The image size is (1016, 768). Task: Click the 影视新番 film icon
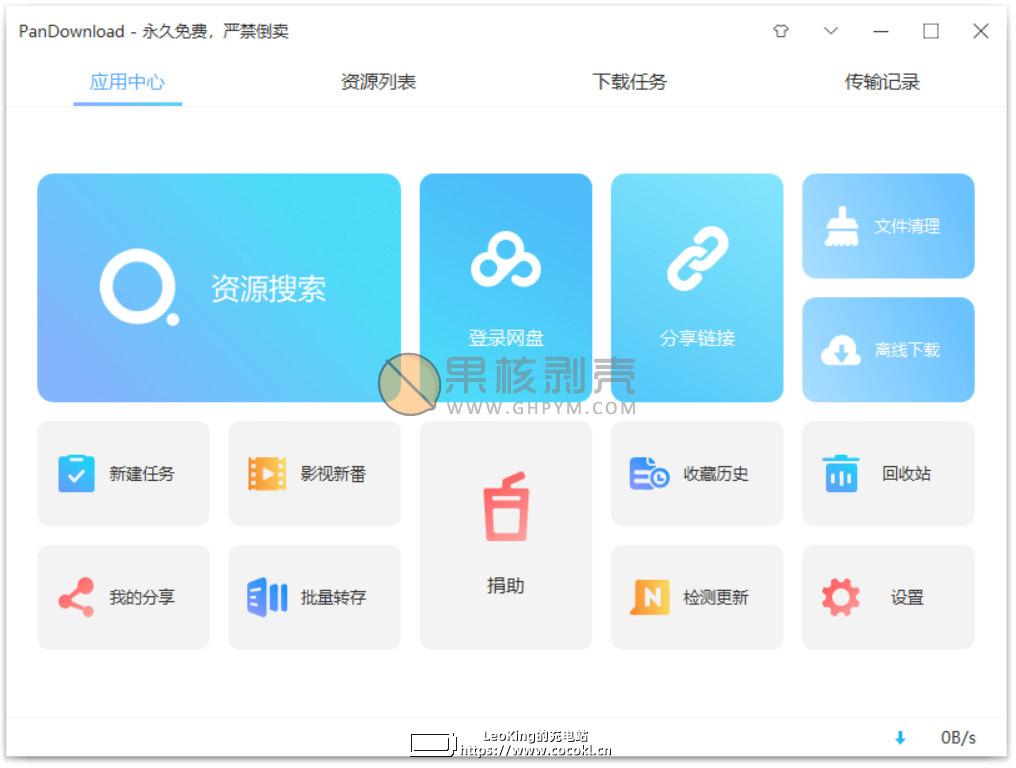coord(267,474)
